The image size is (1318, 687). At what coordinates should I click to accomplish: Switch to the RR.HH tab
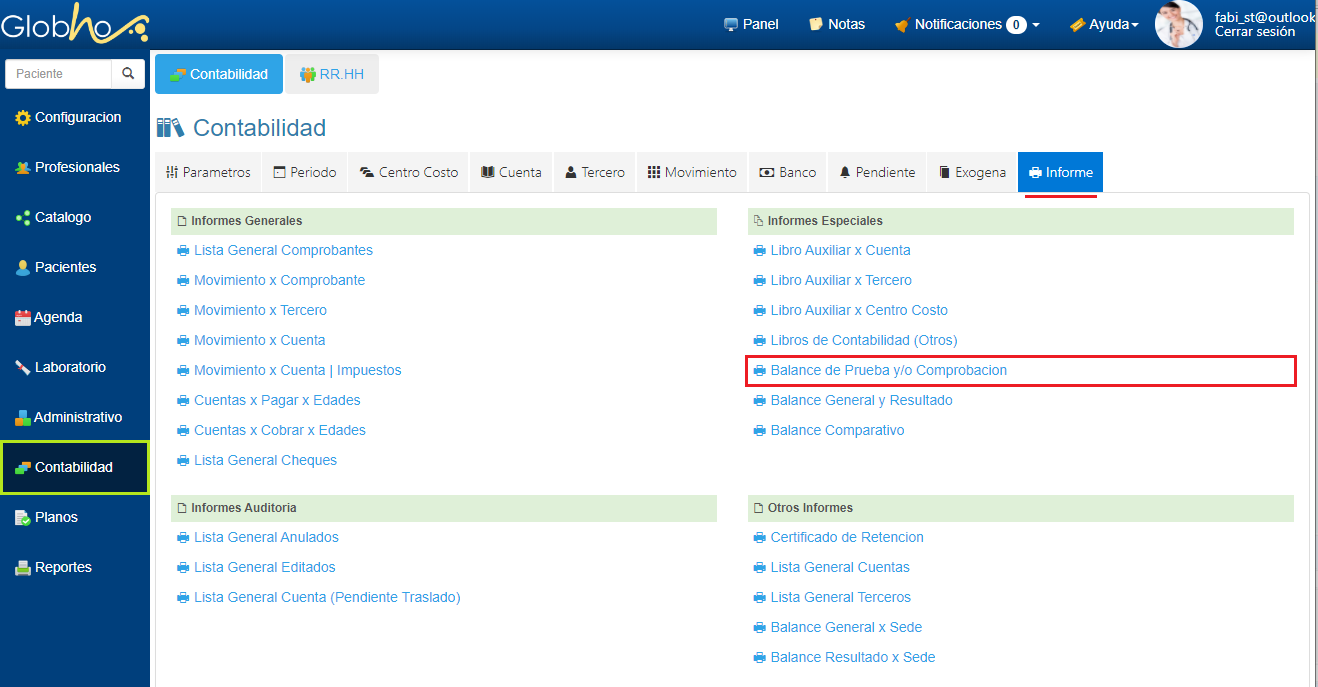(x=332, y=74)
